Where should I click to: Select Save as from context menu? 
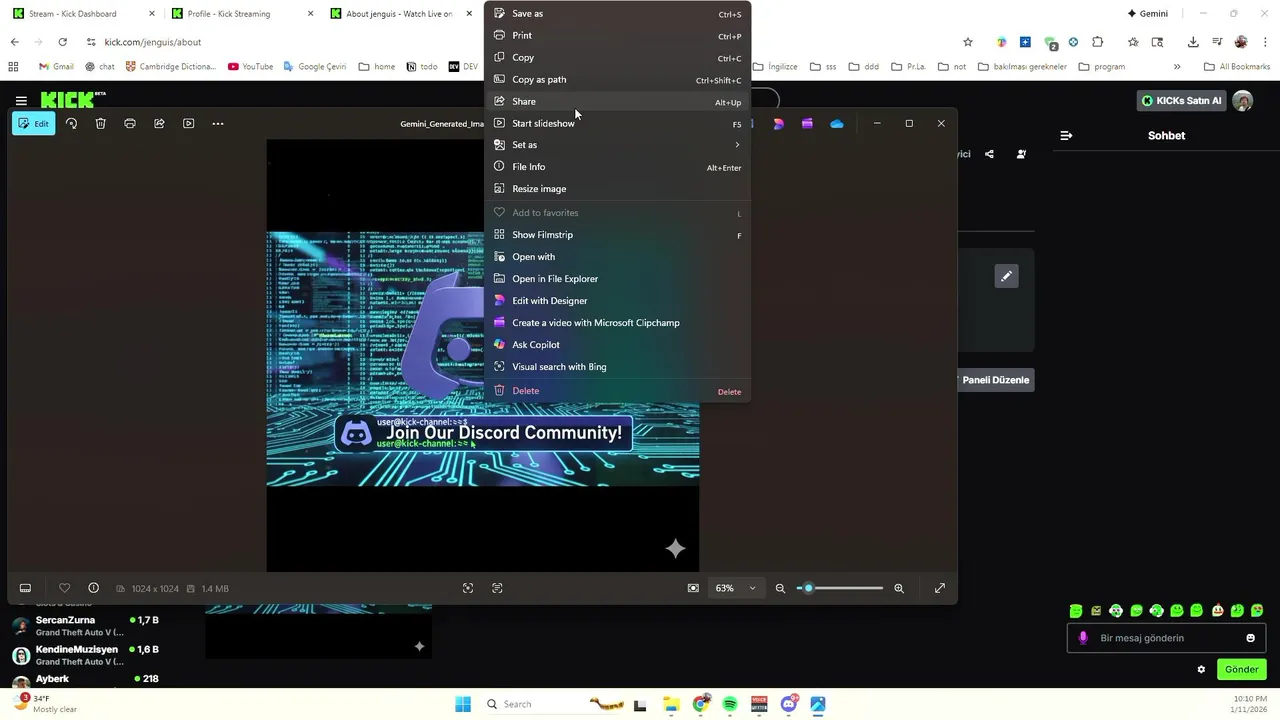pos(617,14)
